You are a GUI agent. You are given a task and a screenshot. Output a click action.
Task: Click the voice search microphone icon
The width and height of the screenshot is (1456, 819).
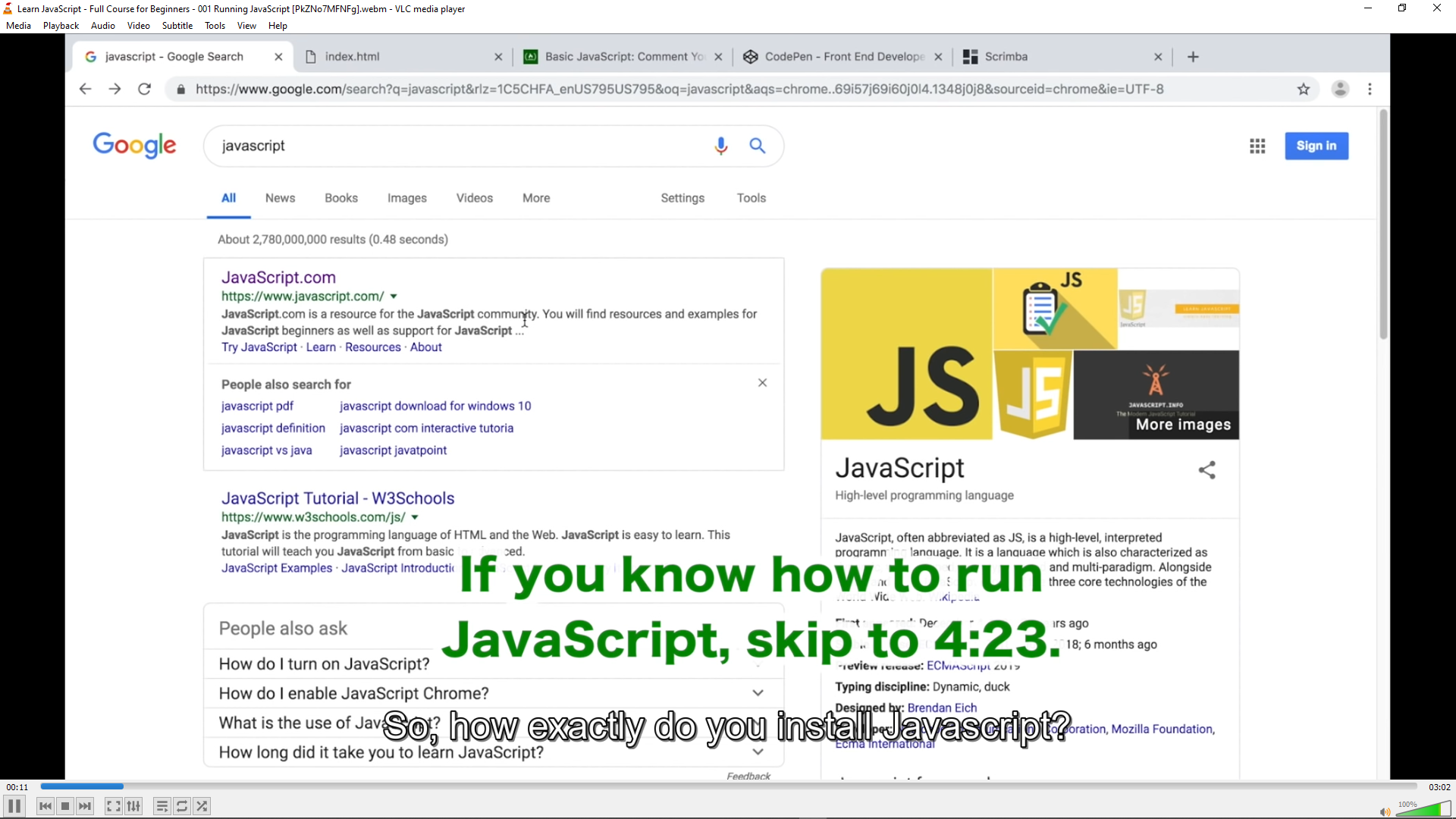click(720, 146)
